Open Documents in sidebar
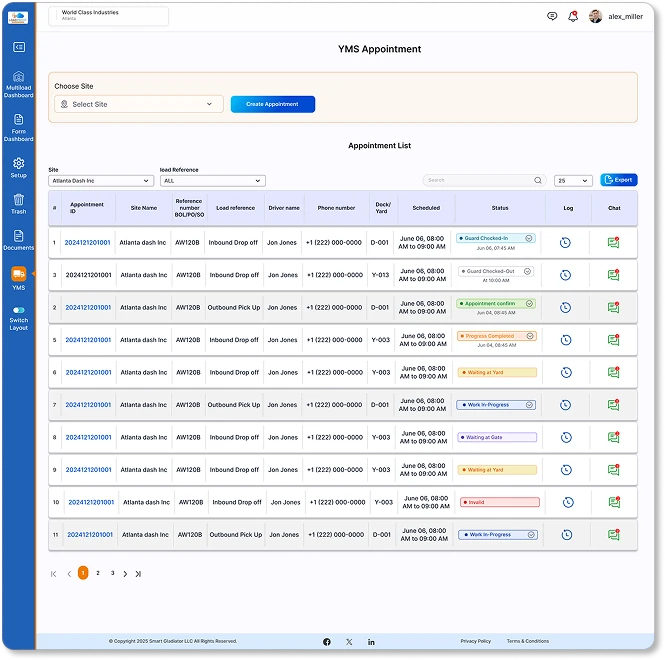The image size is (665, 660). pos(18,240)
